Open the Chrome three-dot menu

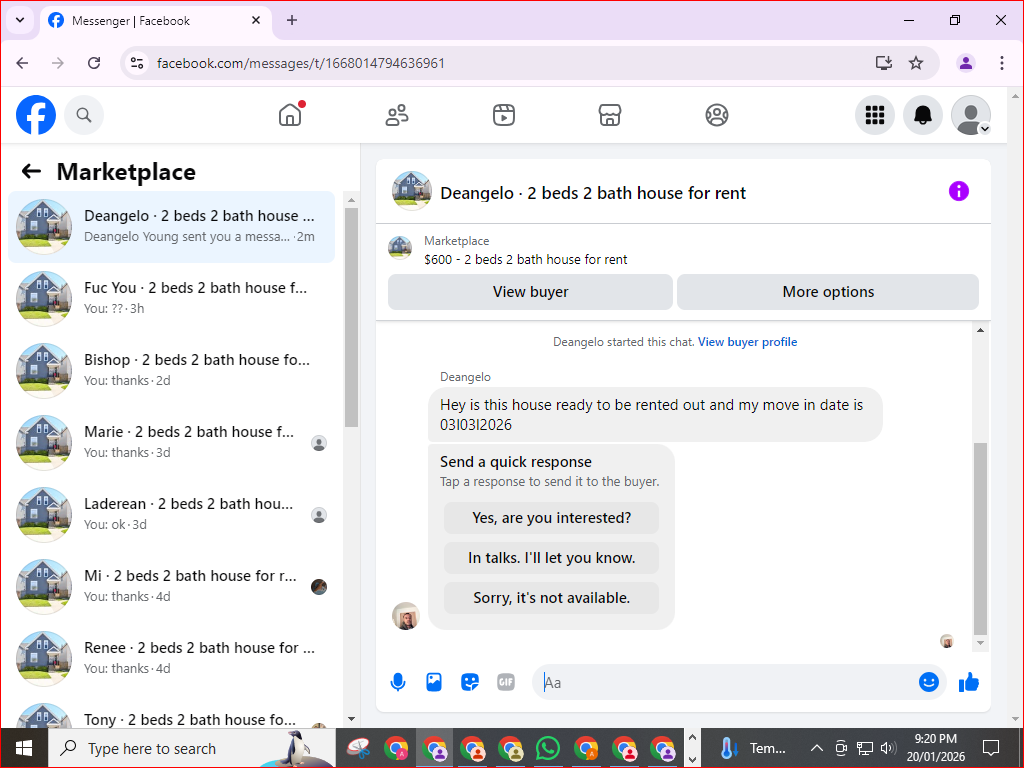(1001, 63)
